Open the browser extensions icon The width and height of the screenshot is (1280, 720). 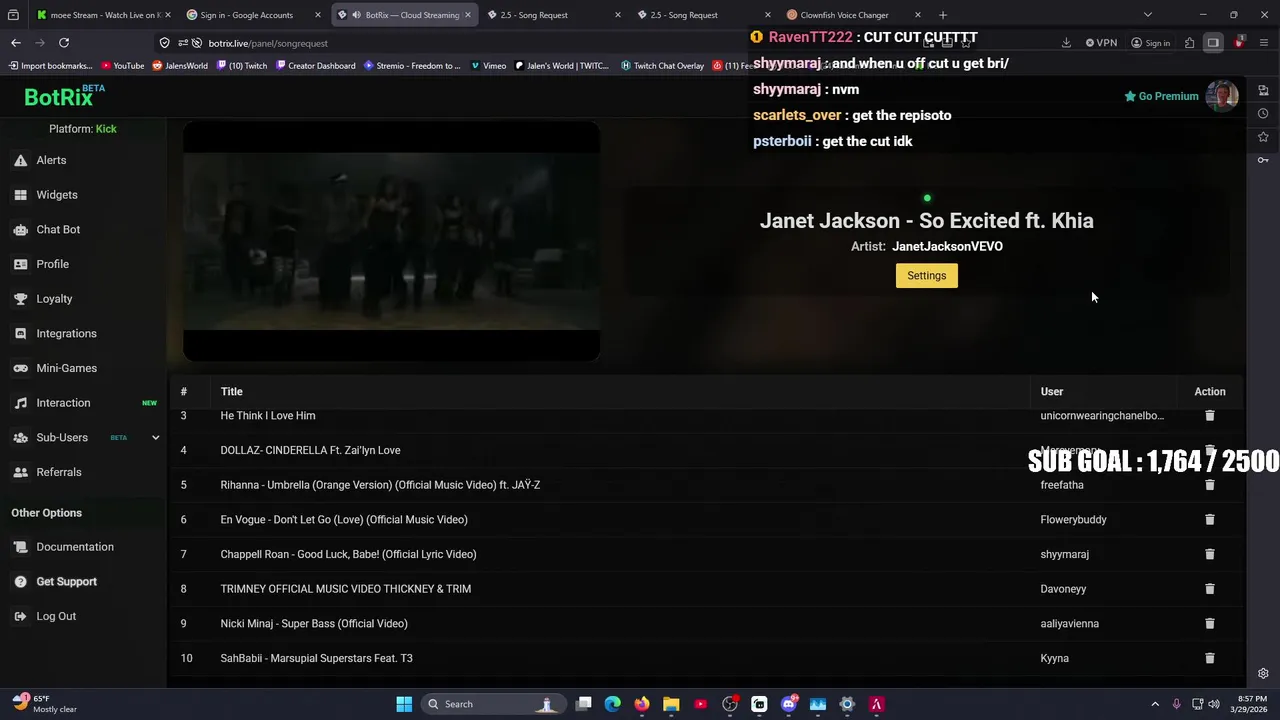(x=1189, y=43)
